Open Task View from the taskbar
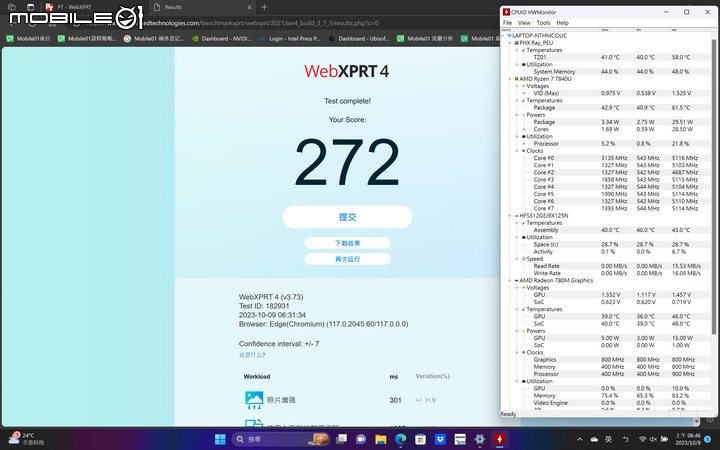Image resolution: width=720 pixels, height=450 pixels. click(x=341, y=439)
